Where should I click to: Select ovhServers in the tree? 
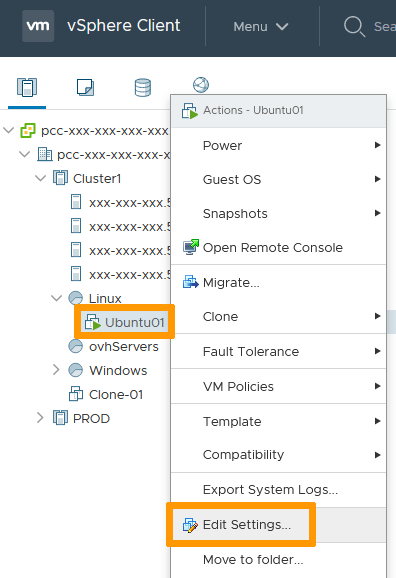(124, 346)
